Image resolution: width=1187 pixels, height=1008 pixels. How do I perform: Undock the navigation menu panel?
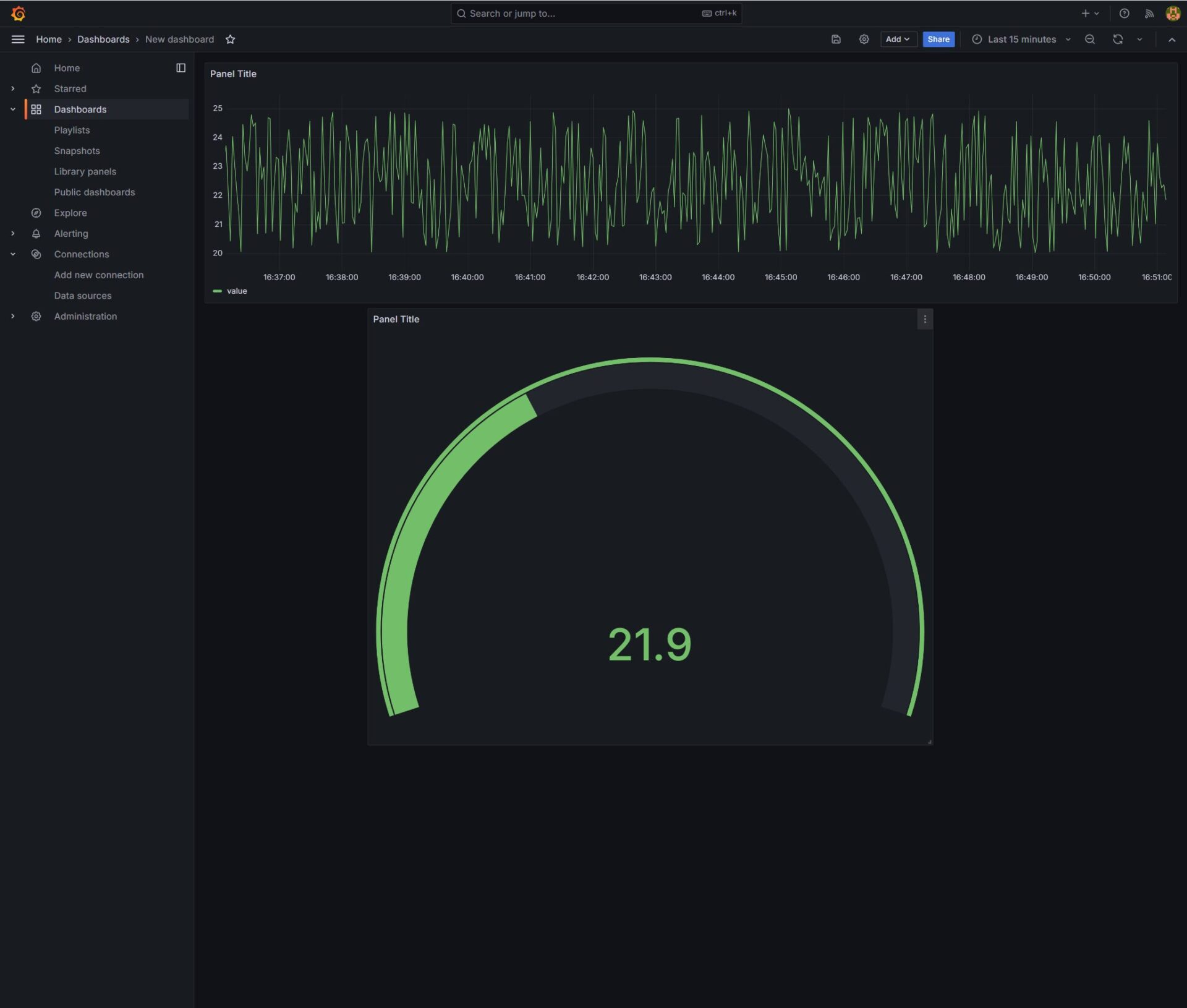pos(181,68)
